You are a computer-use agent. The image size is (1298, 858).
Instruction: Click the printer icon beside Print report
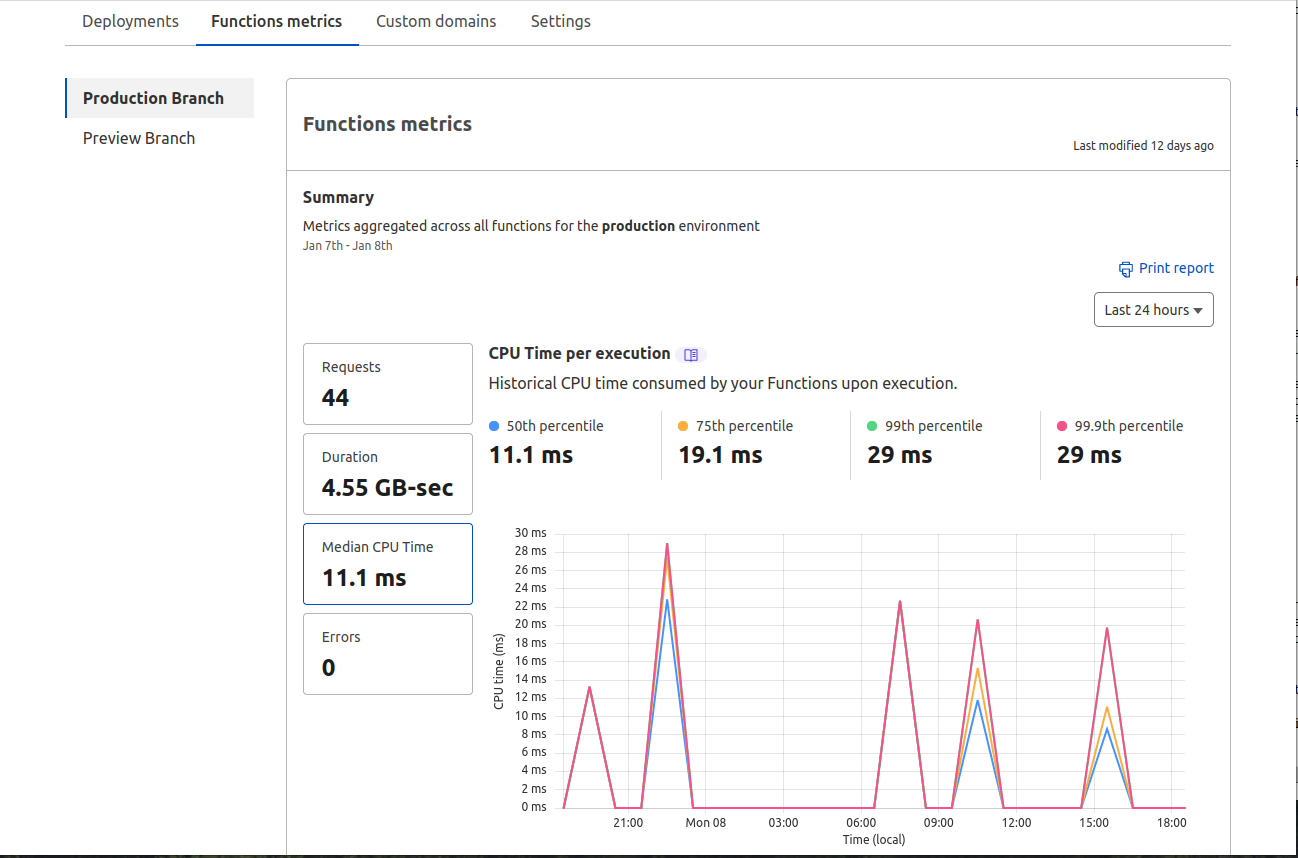tap(1124, 268)
